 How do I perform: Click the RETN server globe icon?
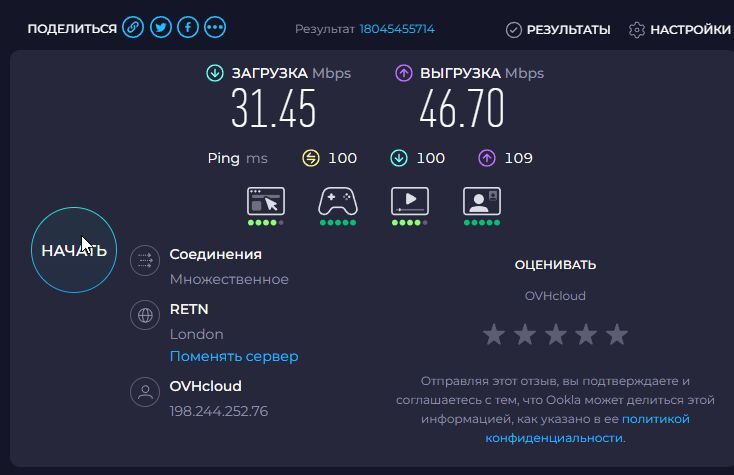pyautogui.click(x=145, y=315)
